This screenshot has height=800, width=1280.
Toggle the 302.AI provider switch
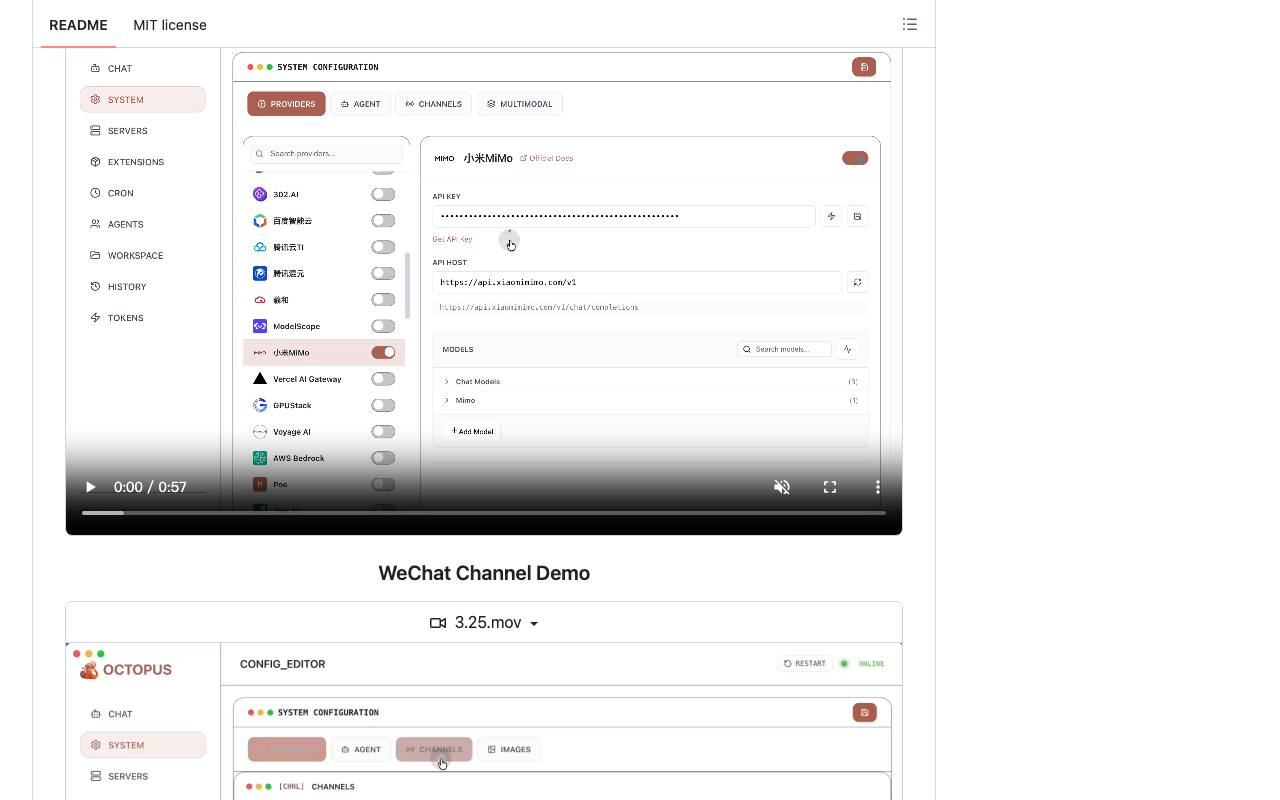click(x=383, y=194)
